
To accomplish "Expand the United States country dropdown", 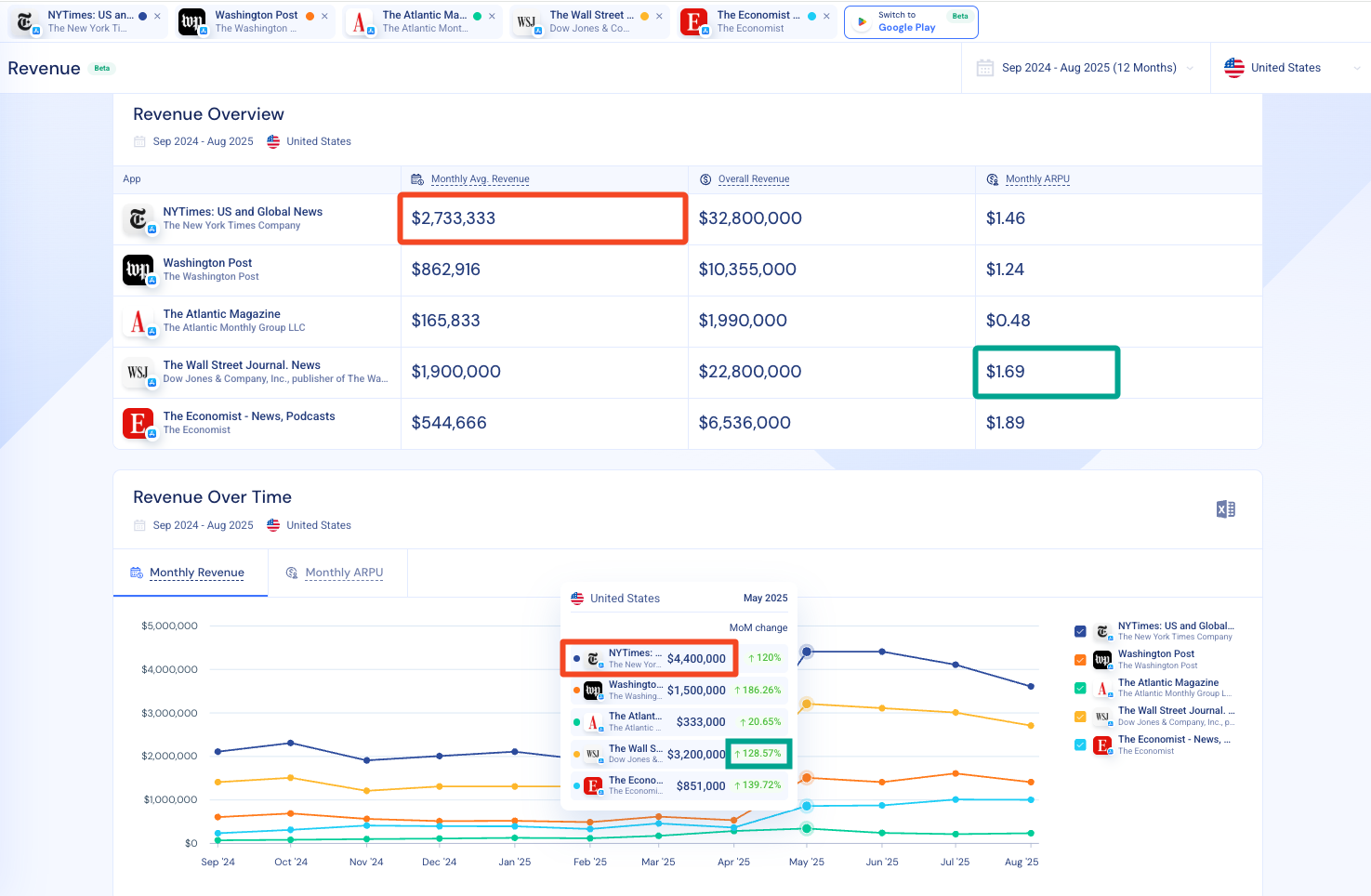I will point(1291,68).
